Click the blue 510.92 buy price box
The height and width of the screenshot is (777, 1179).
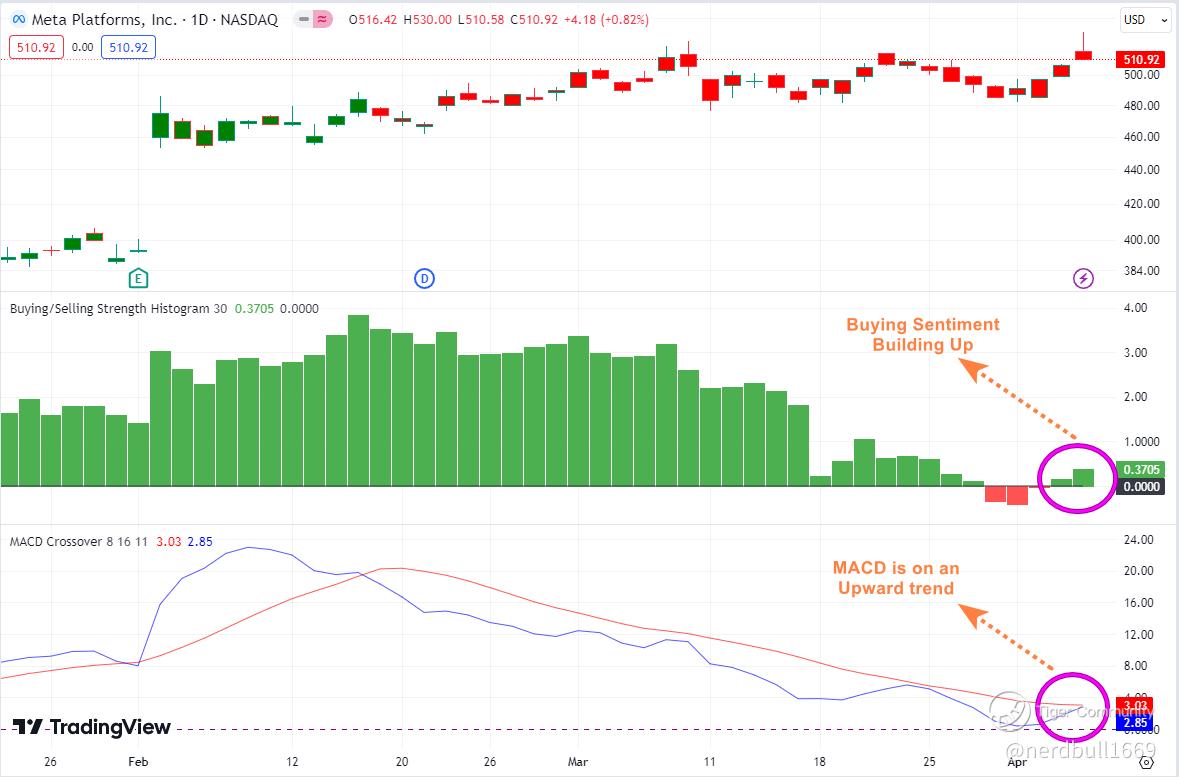[129, 47]
